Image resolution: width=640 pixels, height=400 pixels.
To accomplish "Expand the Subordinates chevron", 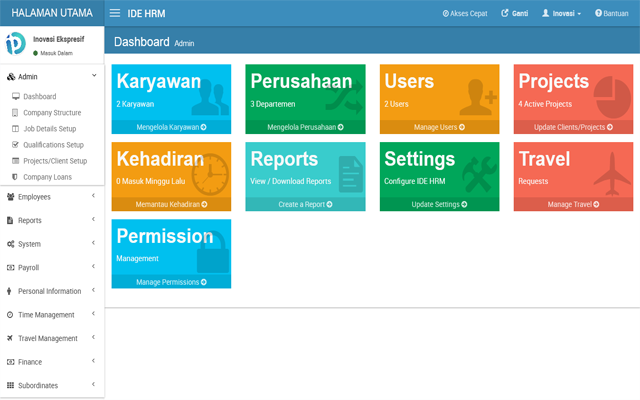I will (x=93, y=384).
